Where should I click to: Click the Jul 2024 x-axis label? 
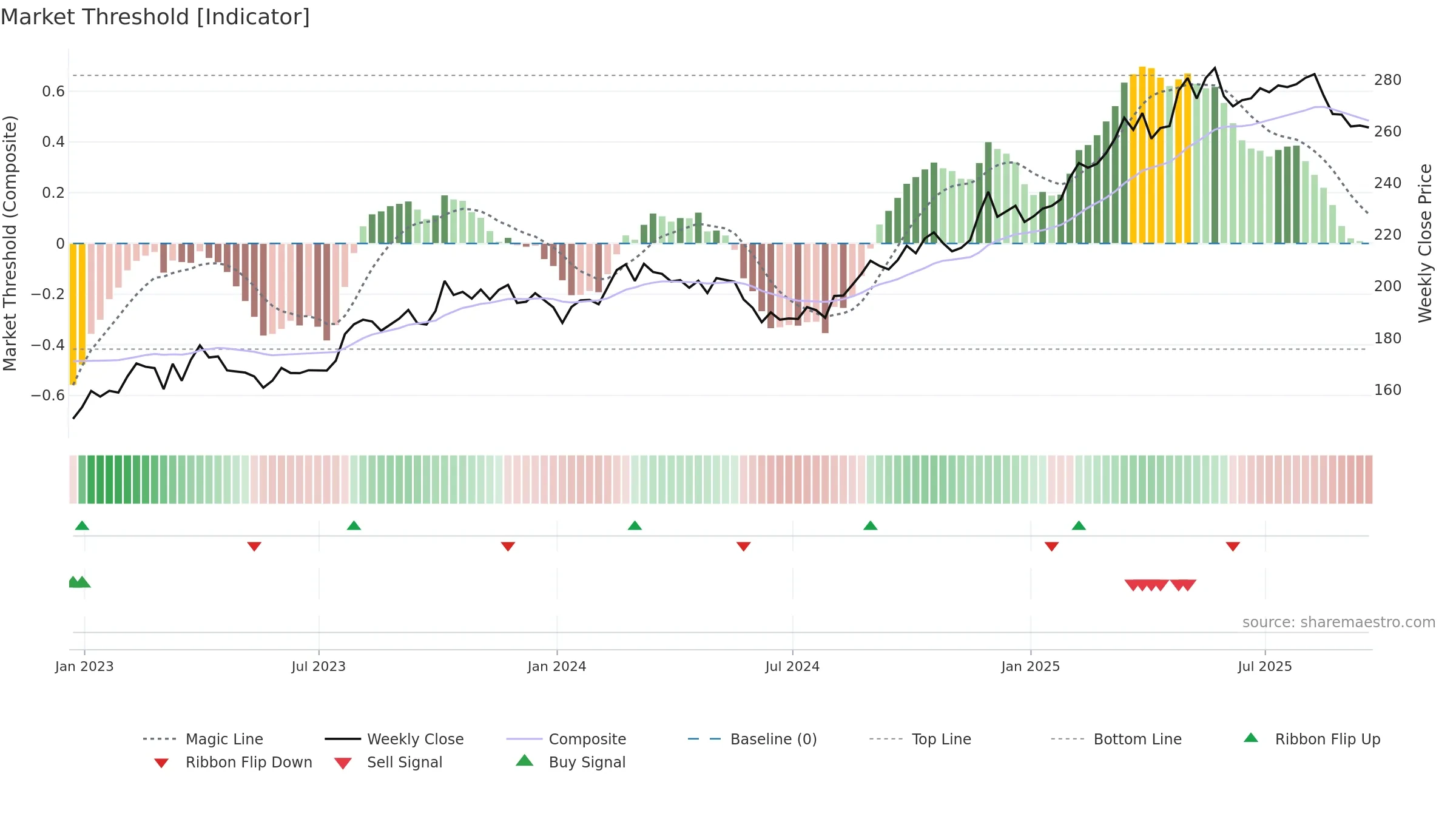[792, 667]
